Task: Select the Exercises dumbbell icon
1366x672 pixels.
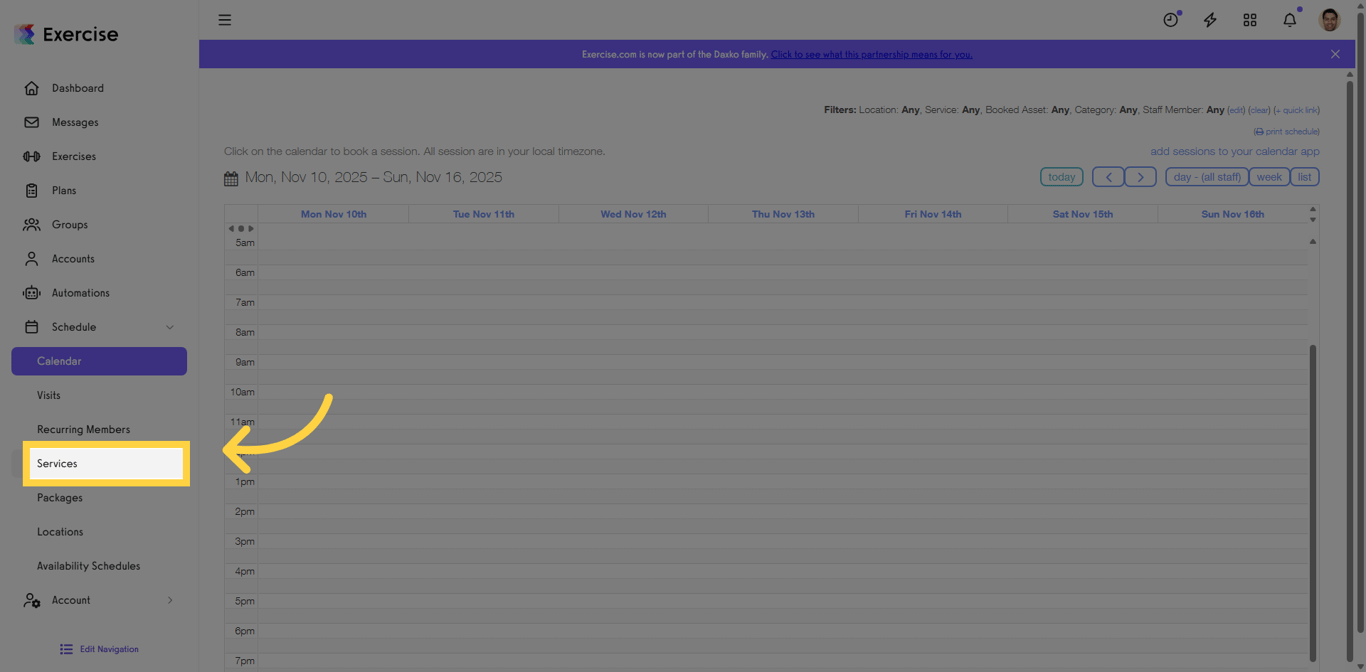Action: [31, 156]
